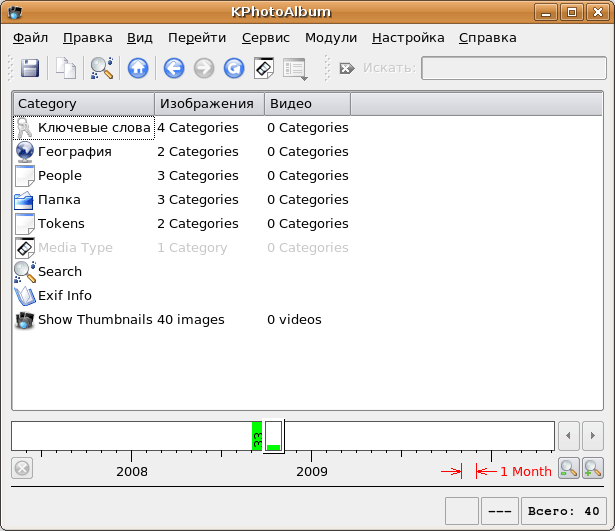Navigate Back with blue left arrow
The height and width of the screenshot is (531, 615).
[x=174, y=68]
